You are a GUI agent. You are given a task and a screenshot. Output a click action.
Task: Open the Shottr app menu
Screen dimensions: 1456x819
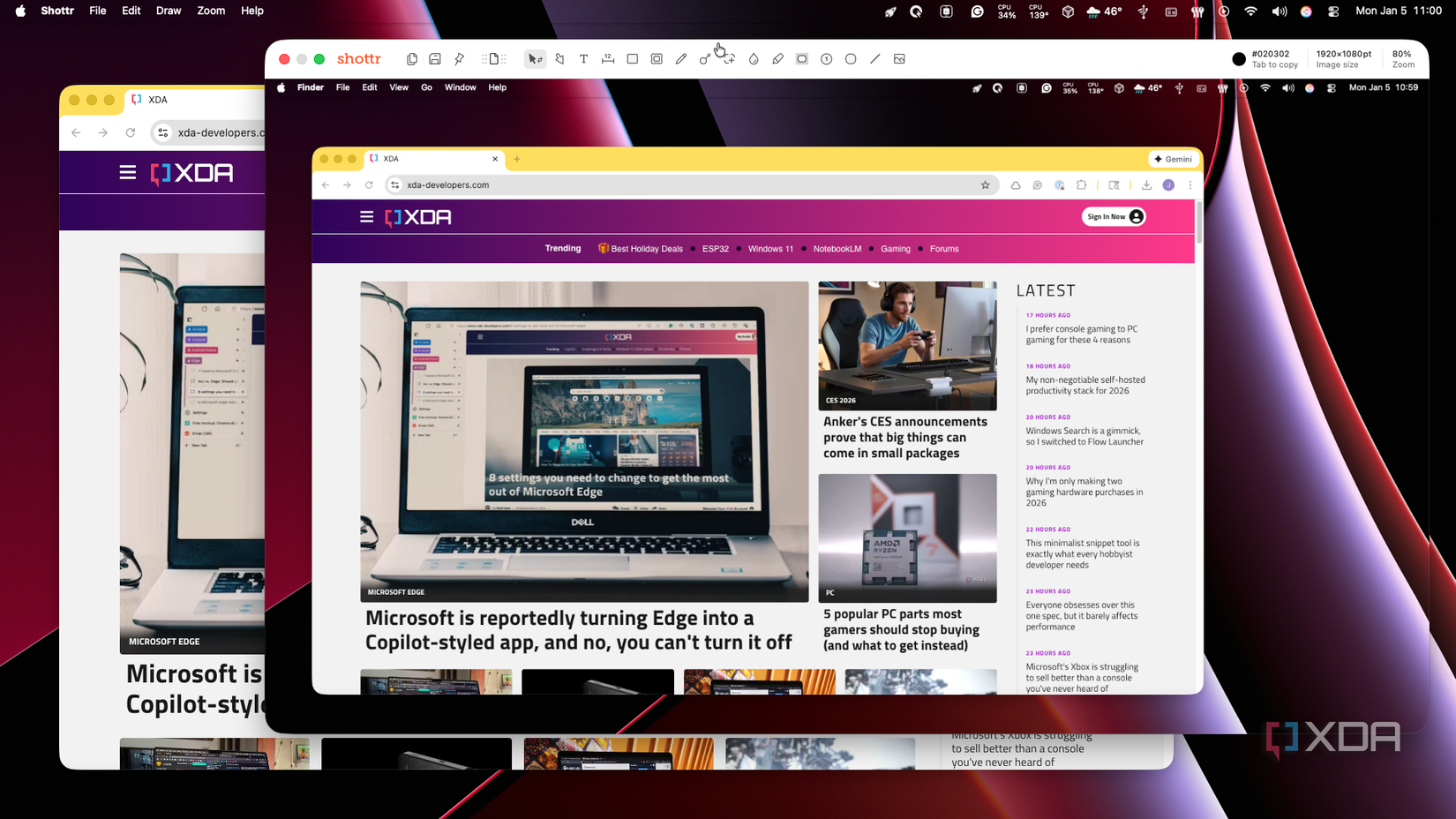[x=57, y=11]
